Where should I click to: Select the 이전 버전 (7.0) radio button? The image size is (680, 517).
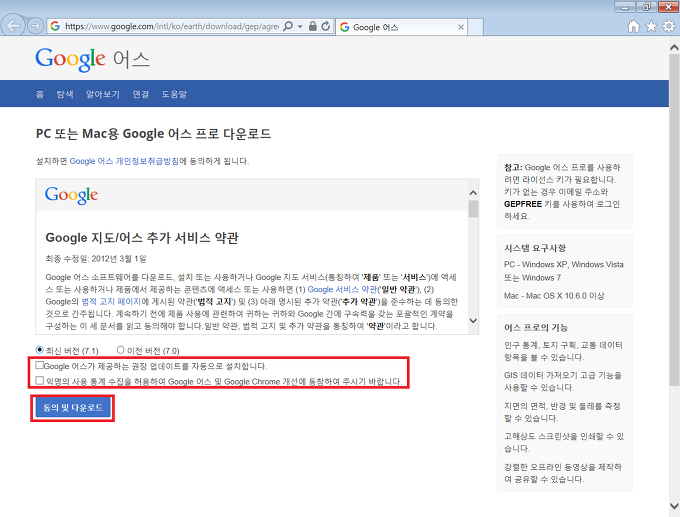(121, 350)
